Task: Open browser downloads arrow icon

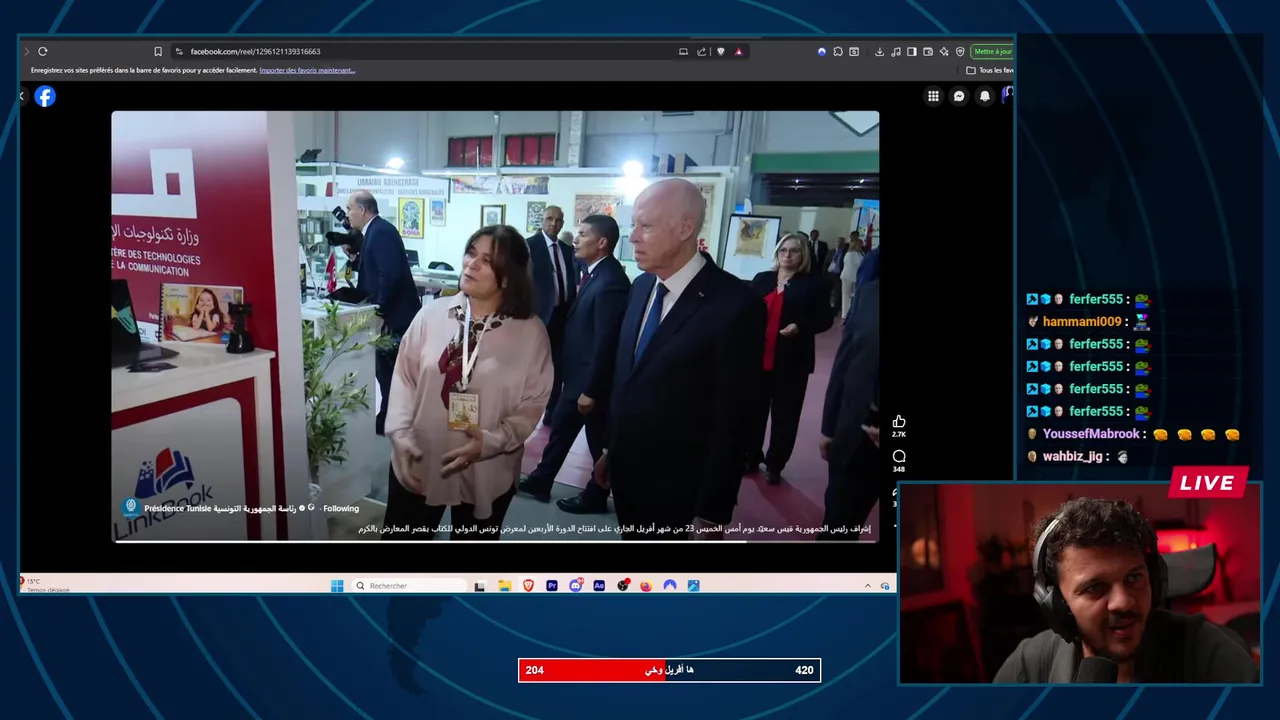Action: 879,51
